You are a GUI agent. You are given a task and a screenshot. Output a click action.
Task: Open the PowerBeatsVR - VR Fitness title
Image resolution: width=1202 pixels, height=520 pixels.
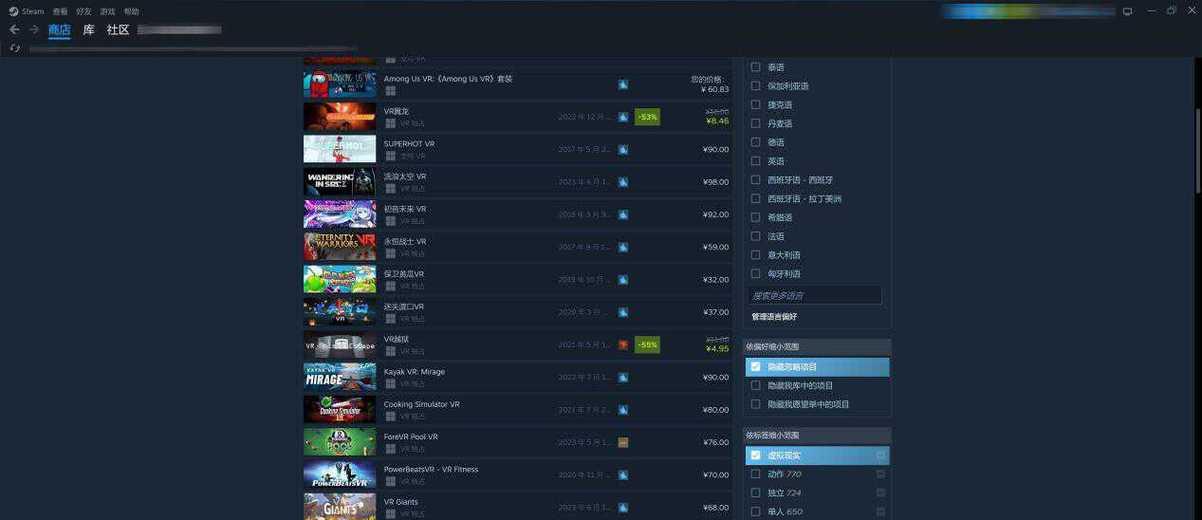click(431, 469)
